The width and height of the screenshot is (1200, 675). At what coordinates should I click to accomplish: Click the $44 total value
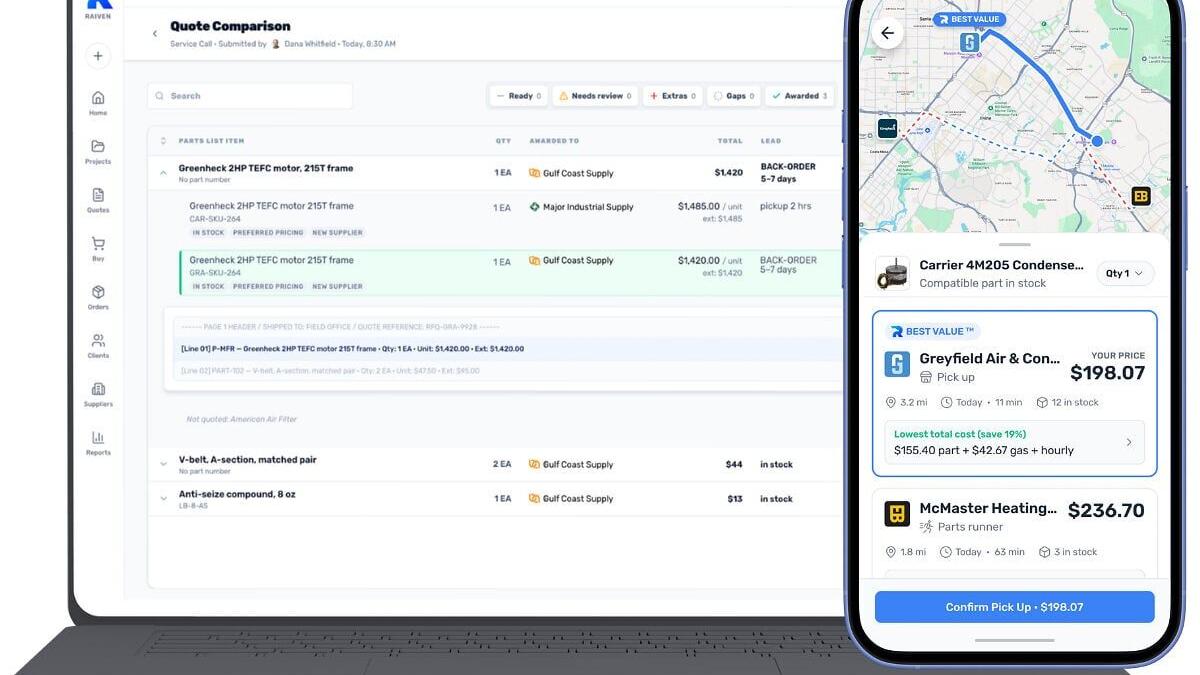point(734,464)
